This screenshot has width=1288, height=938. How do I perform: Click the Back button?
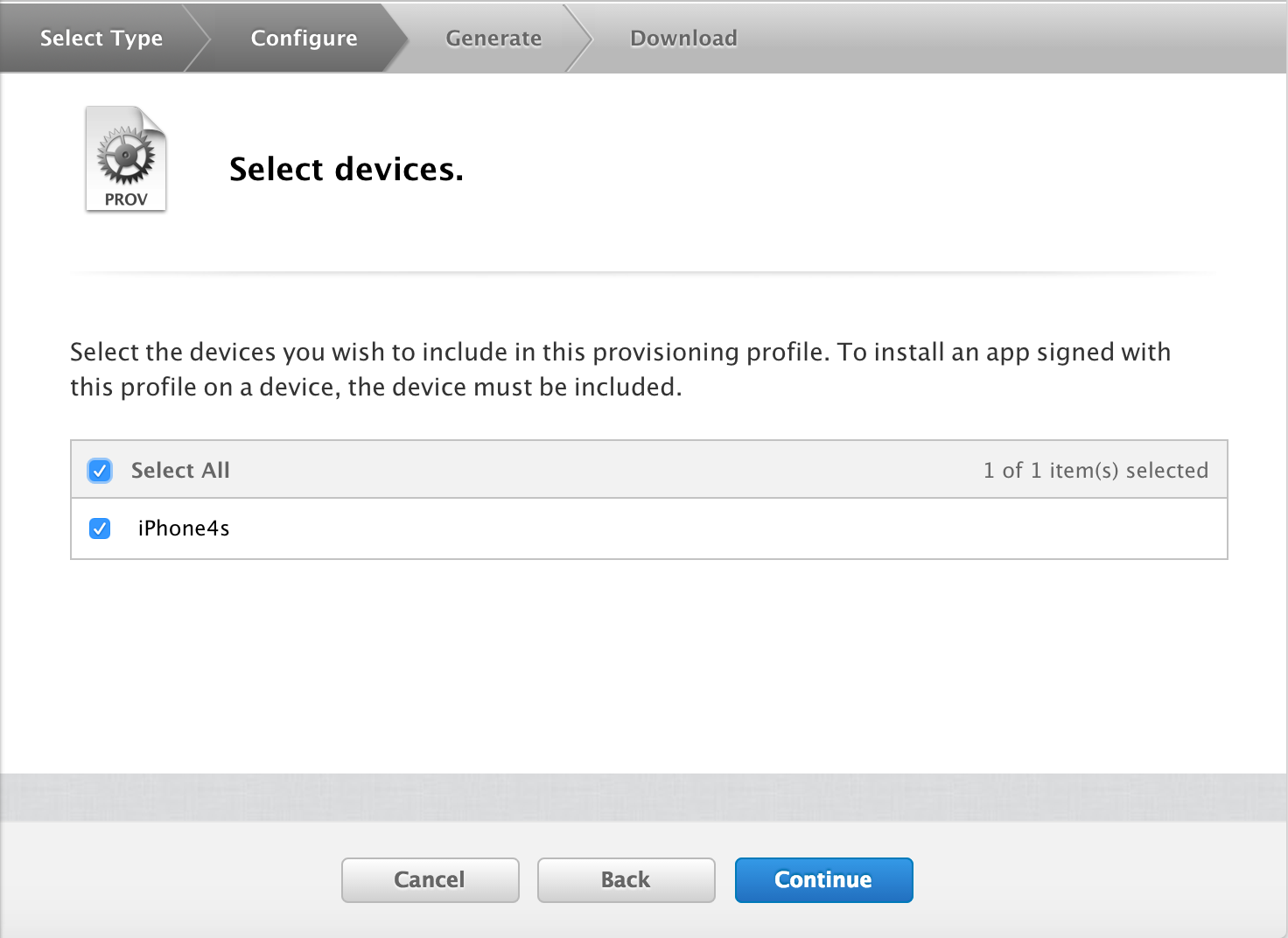pos(626,879)
